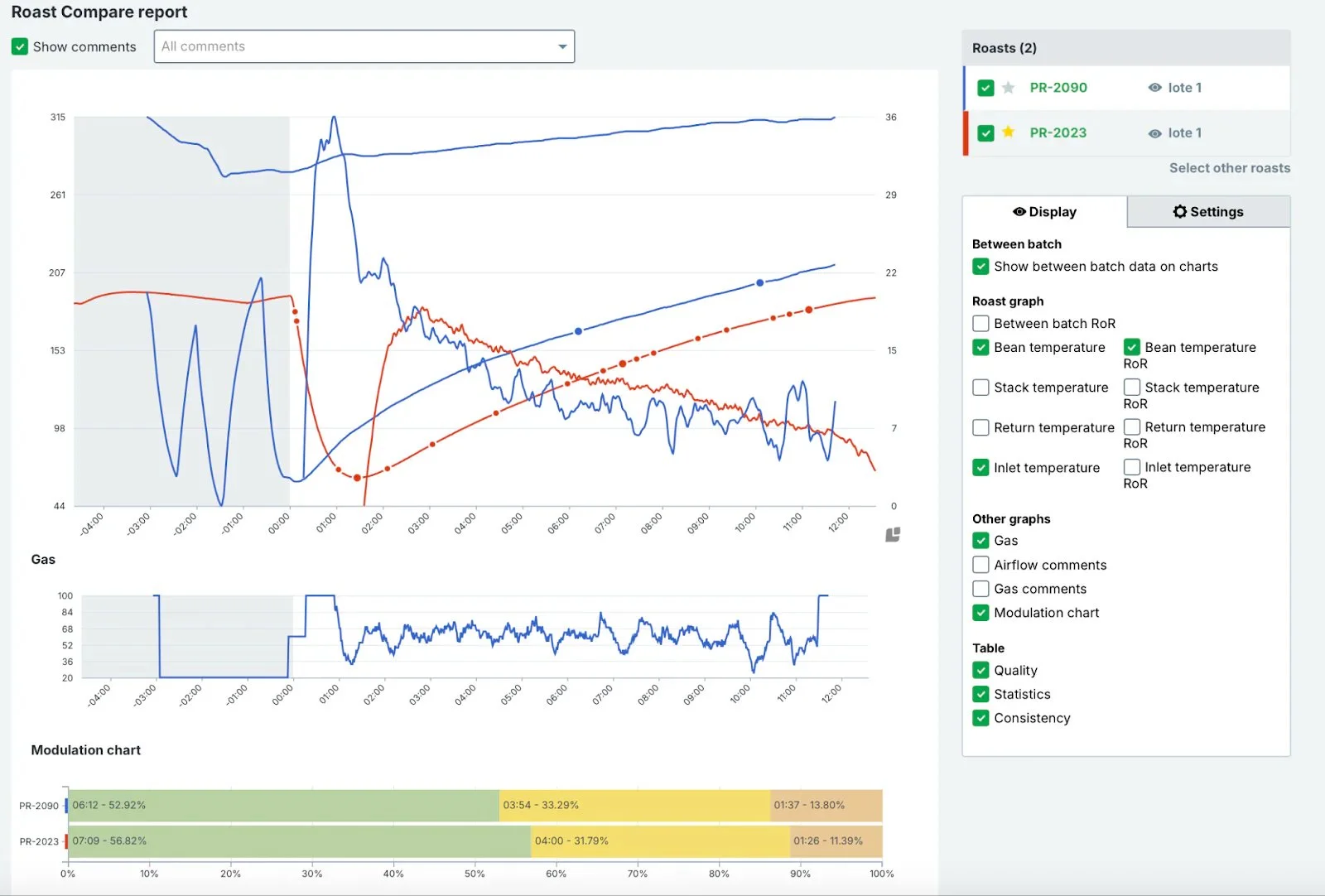1325x896 pixels.
Task: Open the PR-2023 roast link
Action: [x=1058, y=132]
